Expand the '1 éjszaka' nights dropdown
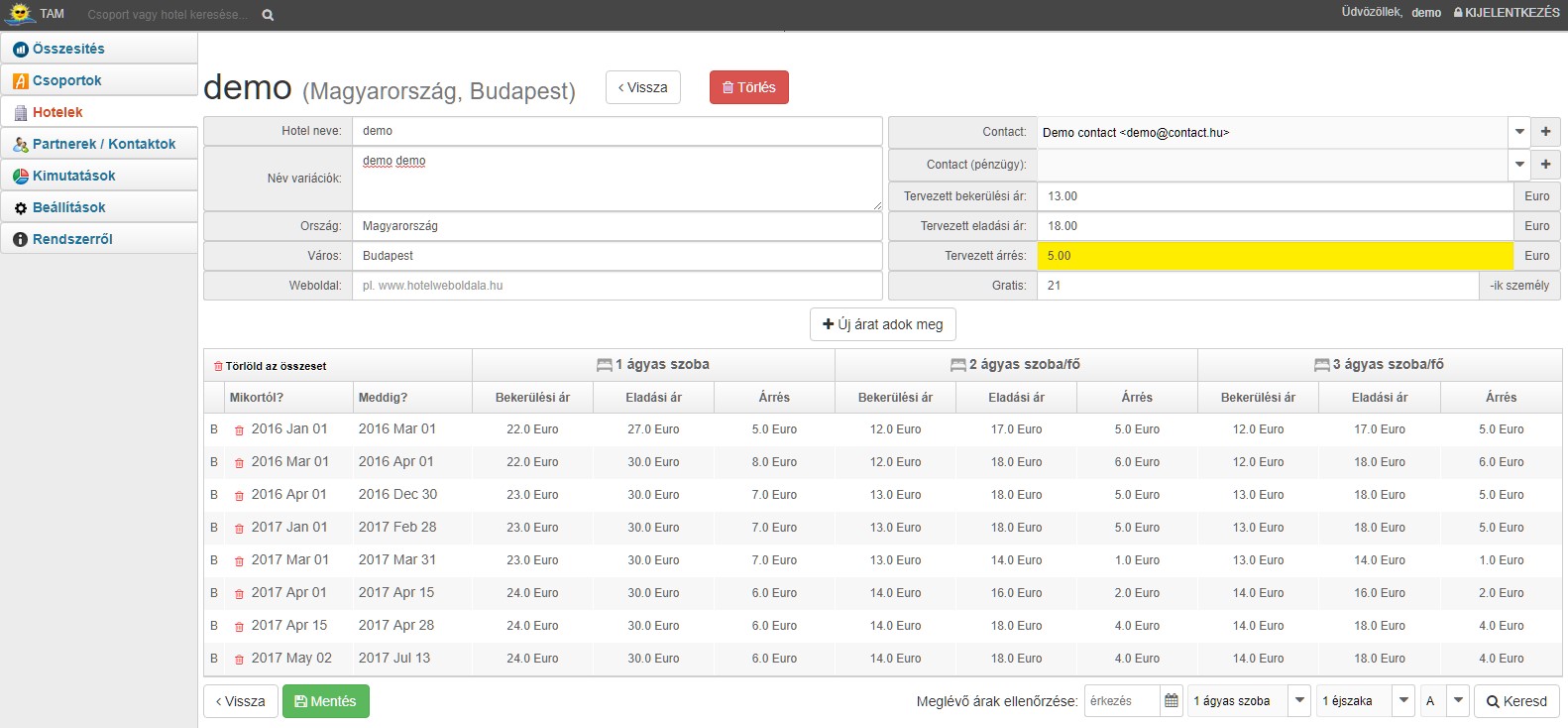Viewport: 1568px width, 728px height. 1403,701
